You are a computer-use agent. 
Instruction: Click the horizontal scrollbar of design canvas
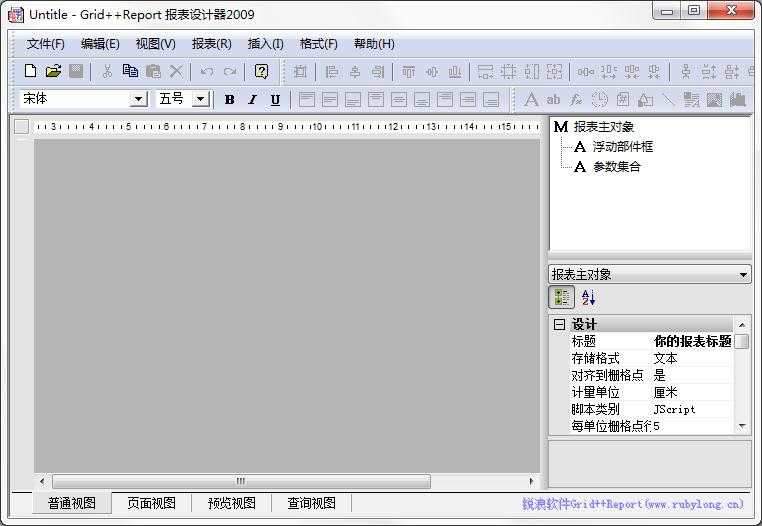click(240, 481)
